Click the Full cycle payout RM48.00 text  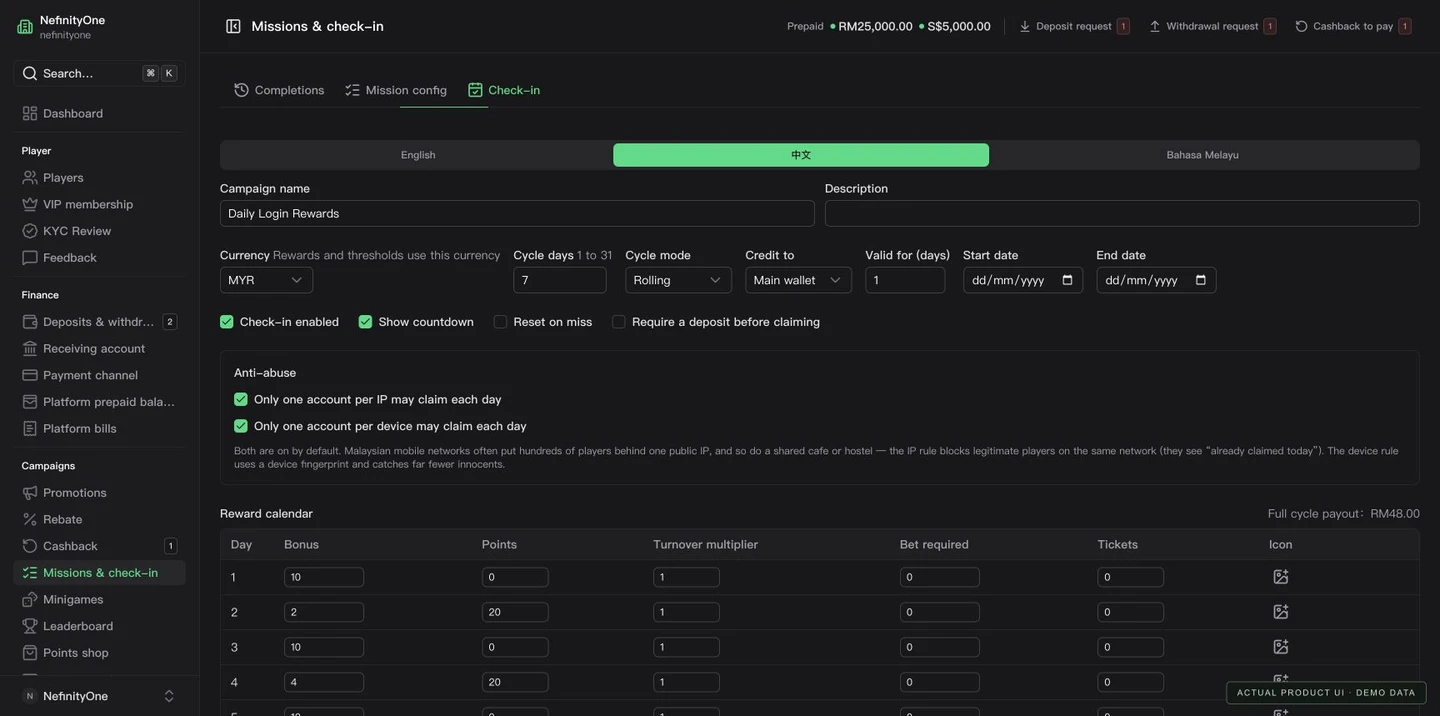pos(1344,514)
